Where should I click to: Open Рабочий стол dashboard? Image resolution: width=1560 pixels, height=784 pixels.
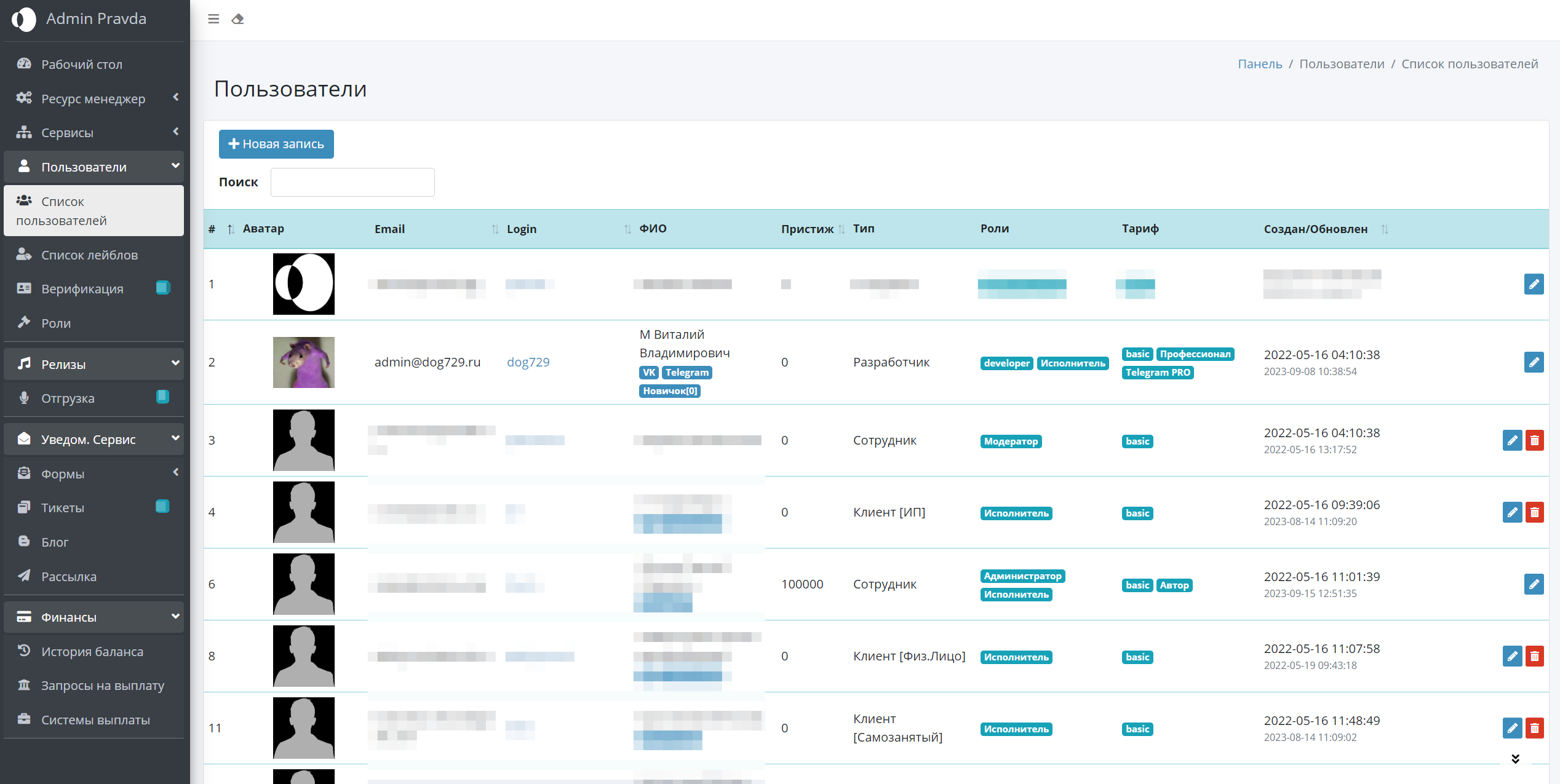tap(94, 65)
